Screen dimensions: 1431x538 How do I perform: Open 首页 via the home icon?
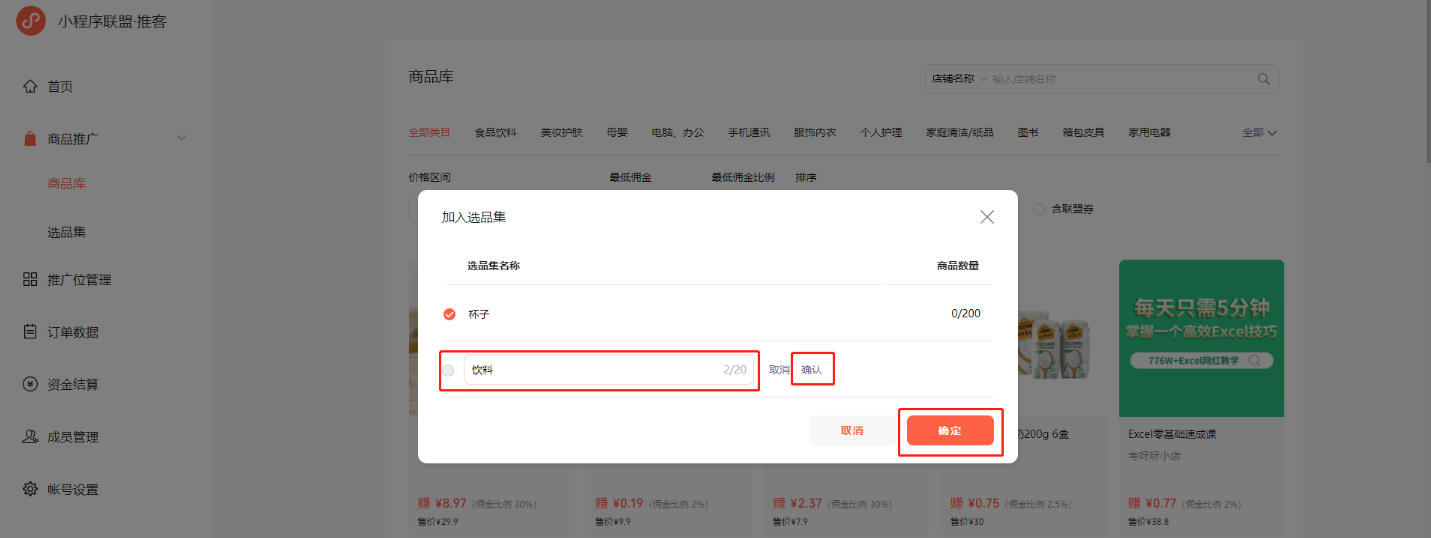[x=30, y=87]
